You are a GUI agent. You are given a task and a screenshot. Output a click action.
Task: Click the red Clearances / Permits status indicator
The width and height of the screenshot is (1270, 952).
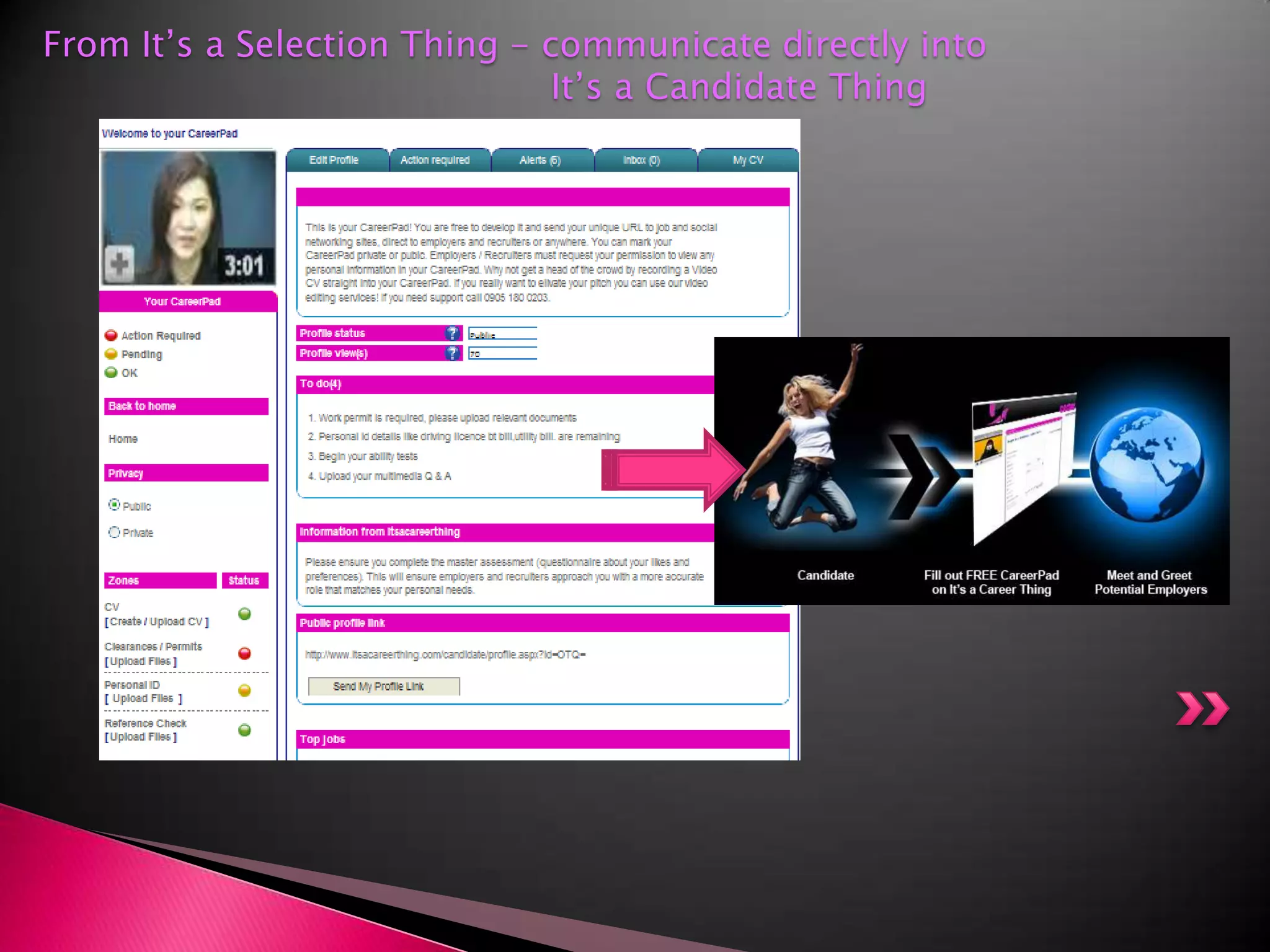[245, 653]
